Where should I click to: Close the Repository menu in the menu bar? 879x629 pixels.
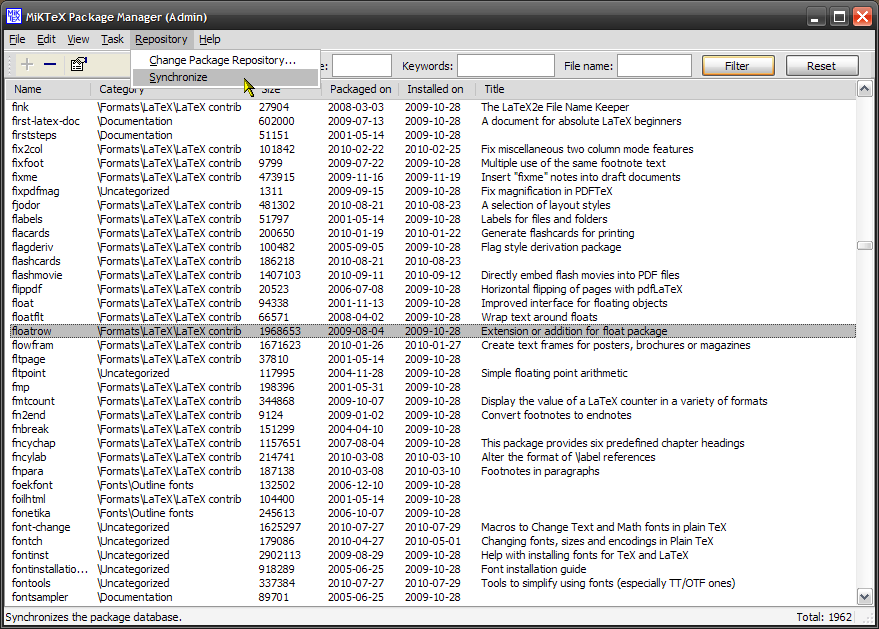161,39
